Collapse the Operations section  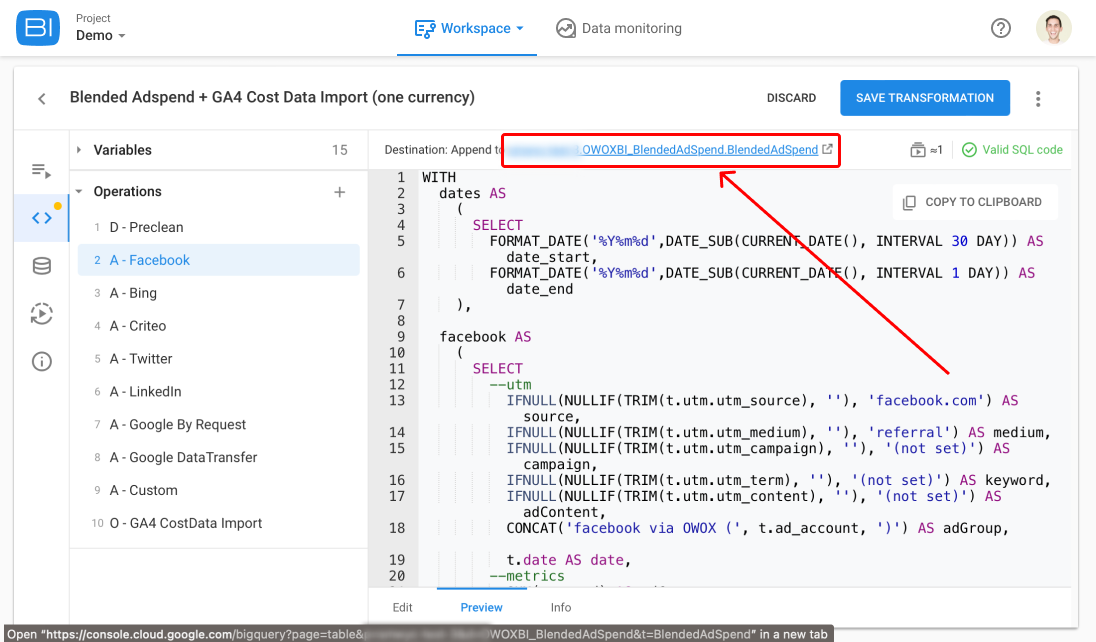[x=79, y=192]
